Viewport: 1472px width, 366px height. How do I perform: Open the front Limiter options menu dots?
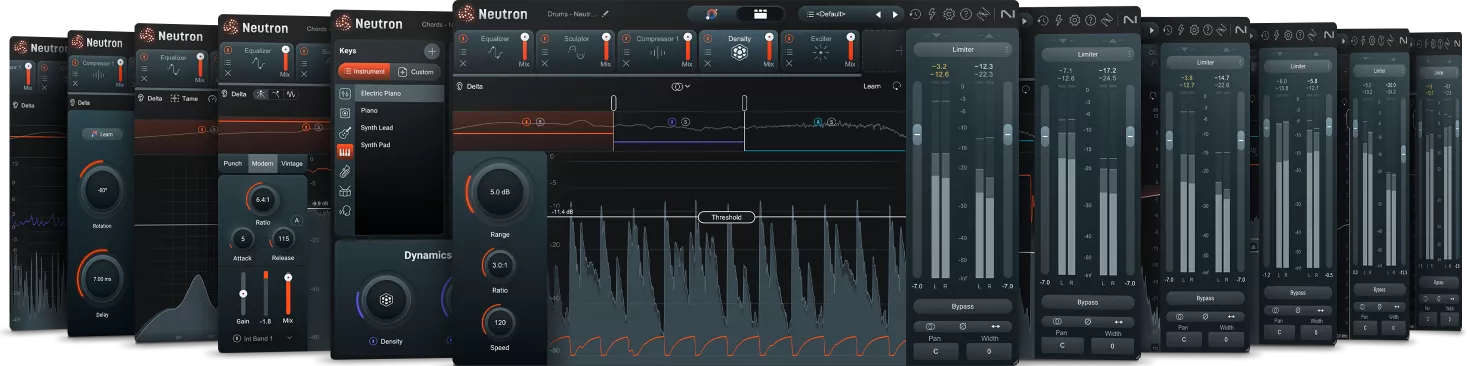(x=1007, y=49)
